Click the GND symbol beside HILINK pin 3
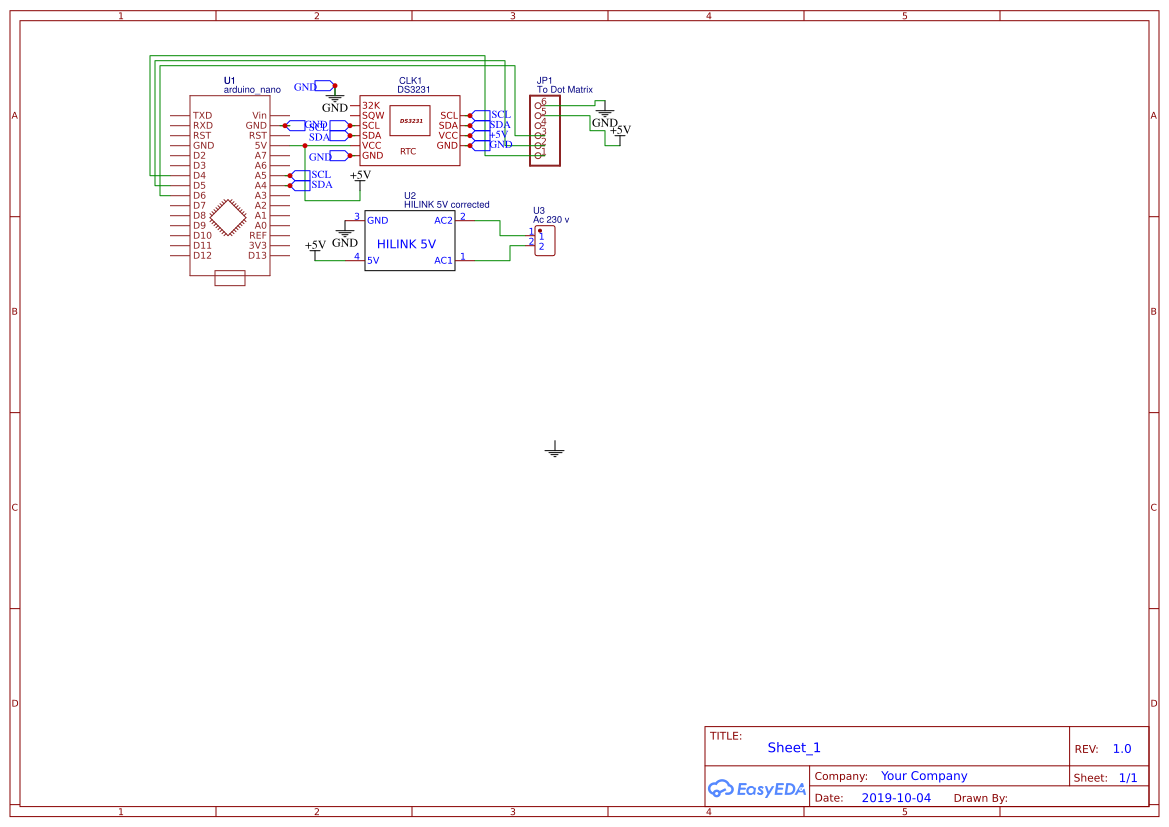The height and width of the screenshot is (827, 1169). coord(345,235)
